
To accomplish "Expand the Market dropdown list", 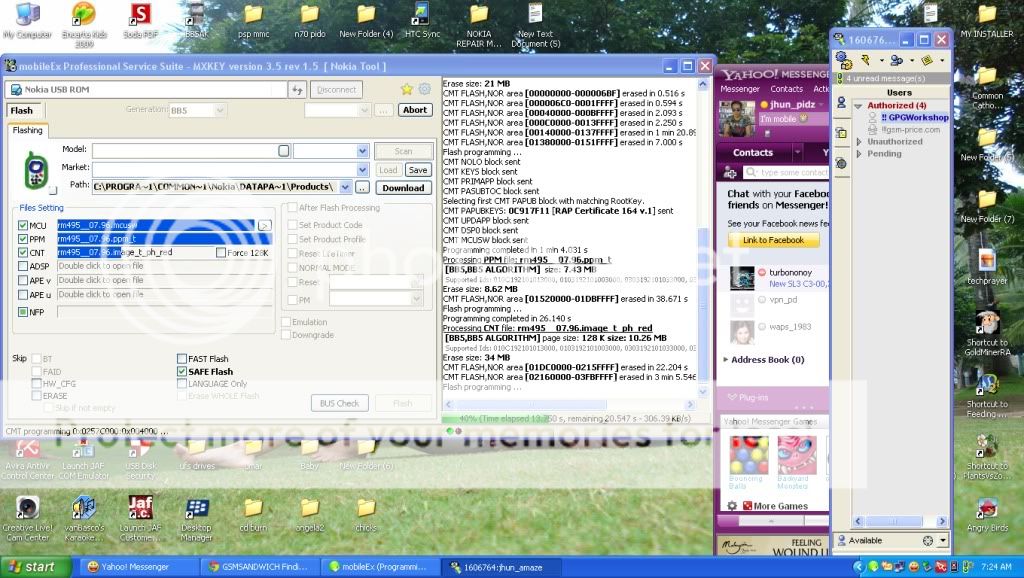I will 361,170.
